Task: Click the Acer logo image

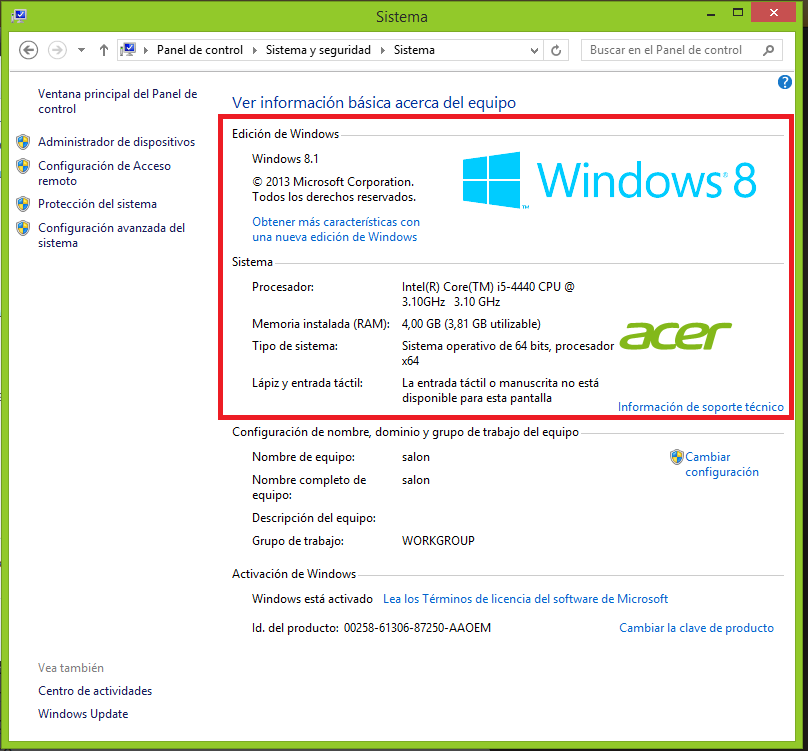Action: (x=676, y=336)
